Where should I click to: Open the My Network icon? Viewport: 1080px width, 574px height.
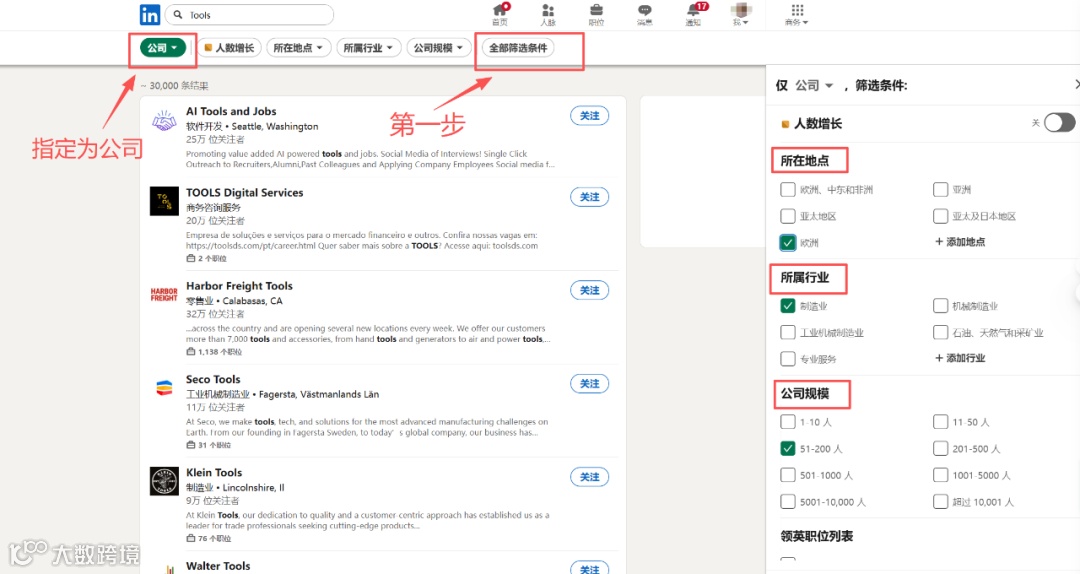click(548, 14)
